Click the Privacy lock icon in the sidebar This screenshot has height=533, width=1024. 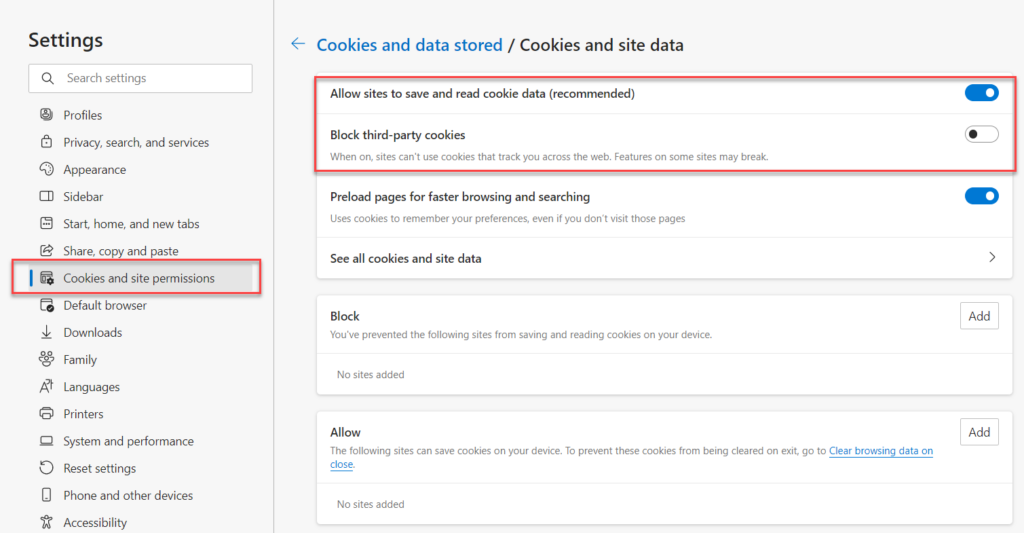(46, 142)
